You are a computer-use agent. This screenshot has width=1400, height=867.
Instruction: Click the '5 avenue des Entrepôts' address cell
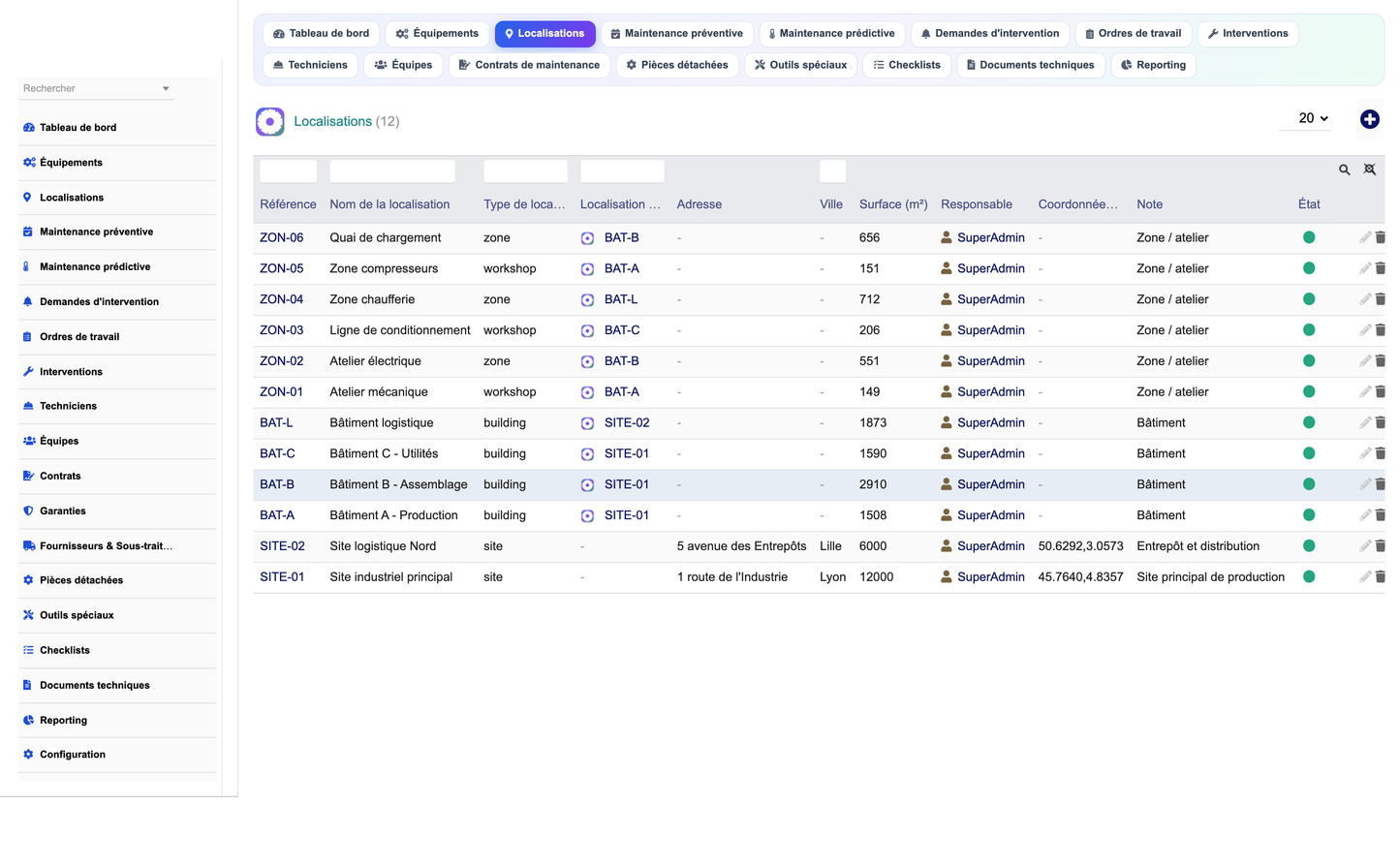742,546
